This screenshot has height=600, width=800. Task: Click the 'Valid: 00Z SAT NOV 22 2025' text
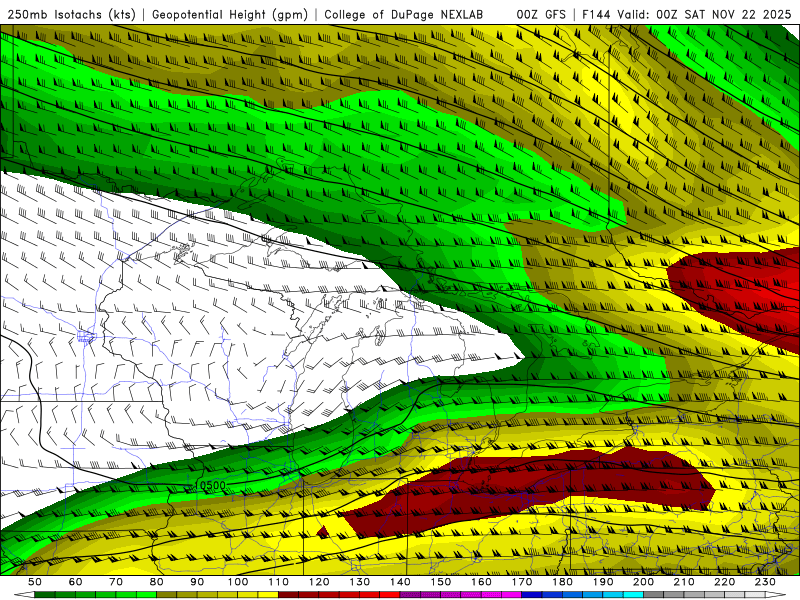pos(705,14)
